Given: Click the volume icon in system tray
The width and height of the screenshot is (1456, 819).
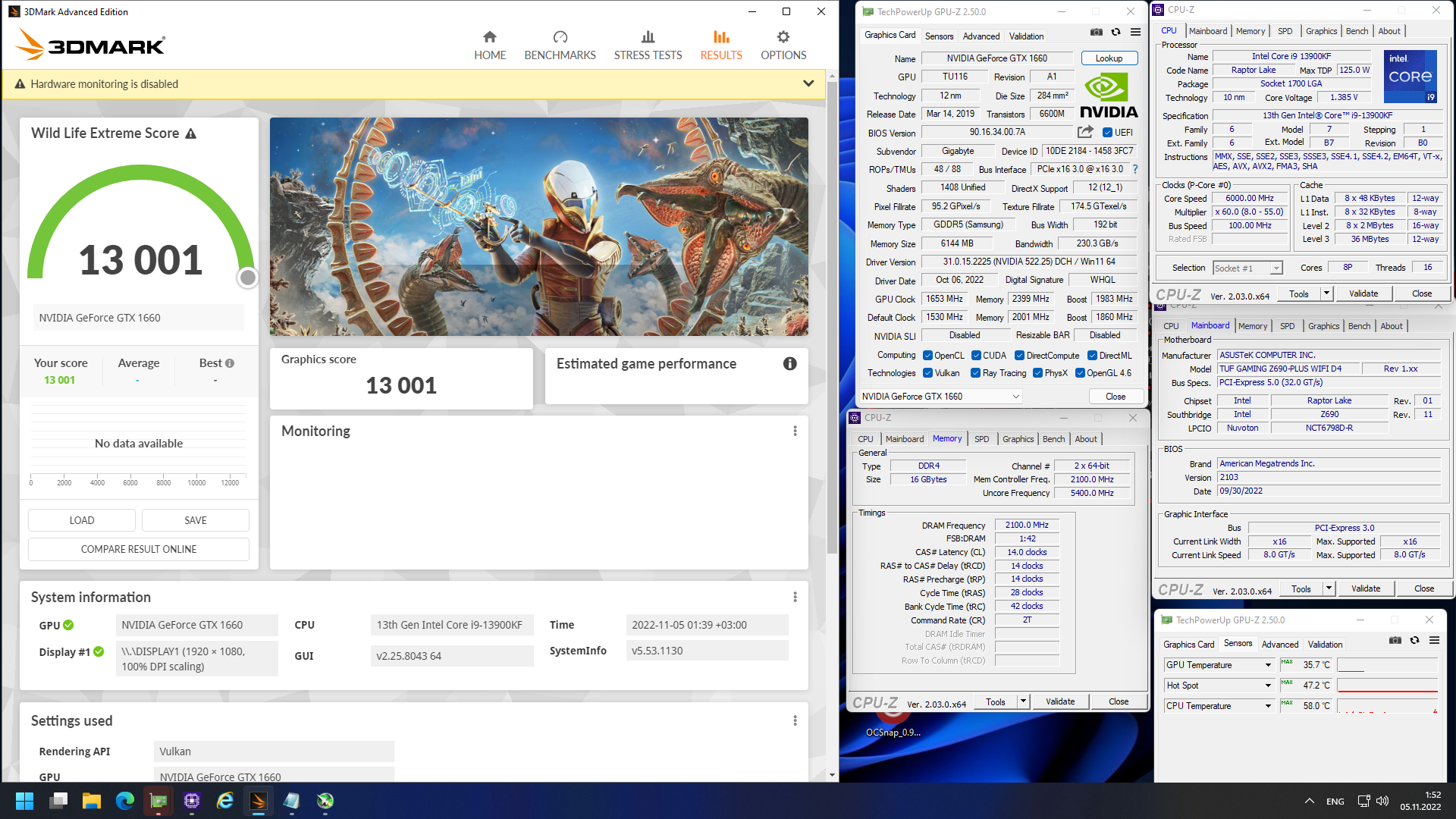Looking at the screenshot, I should click(x=1382, y=801).
